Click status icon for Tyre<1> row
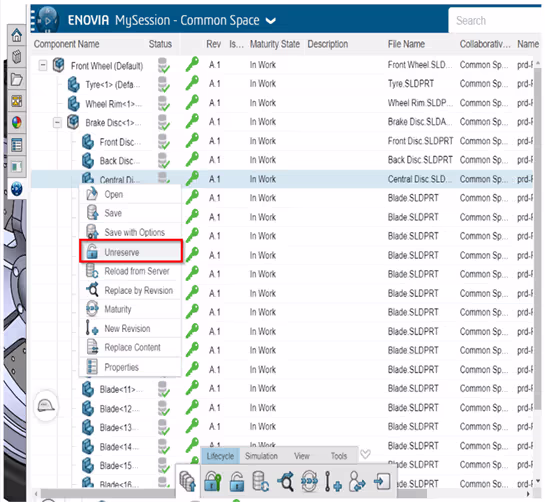 (x=163, y=84)
